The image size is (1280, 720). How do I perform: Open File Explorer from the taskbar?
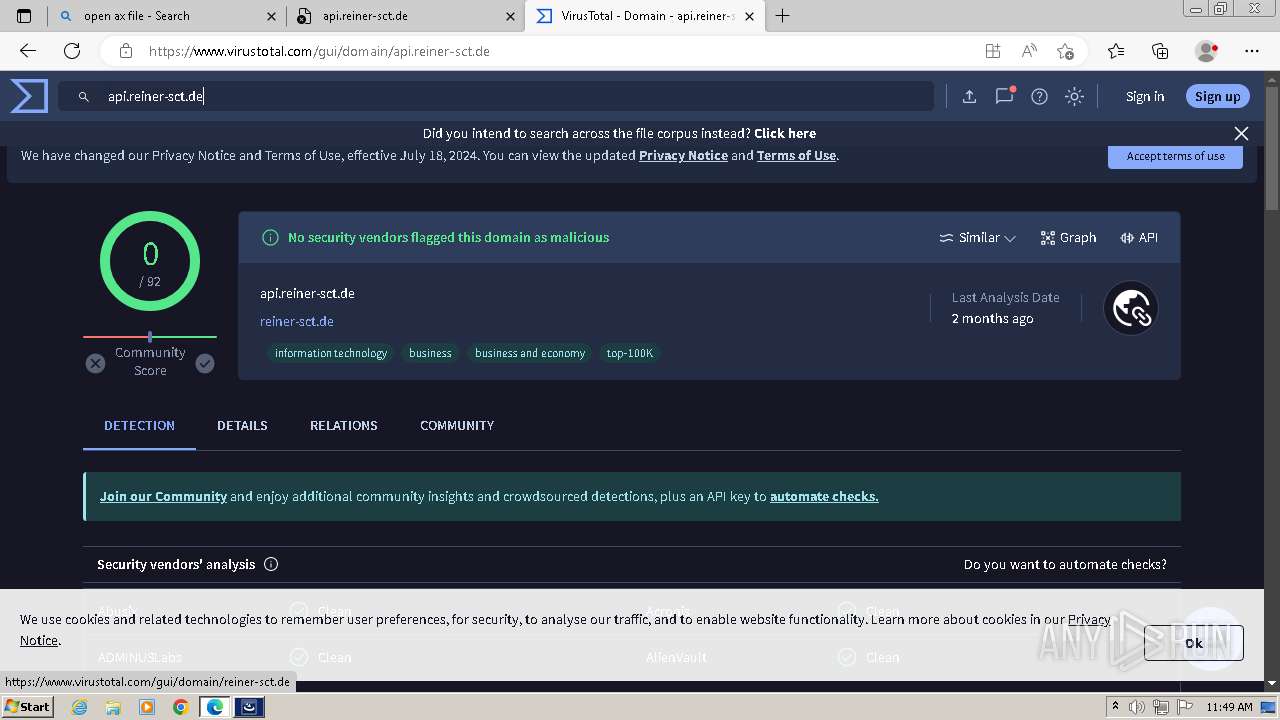(x=113, y=707)
